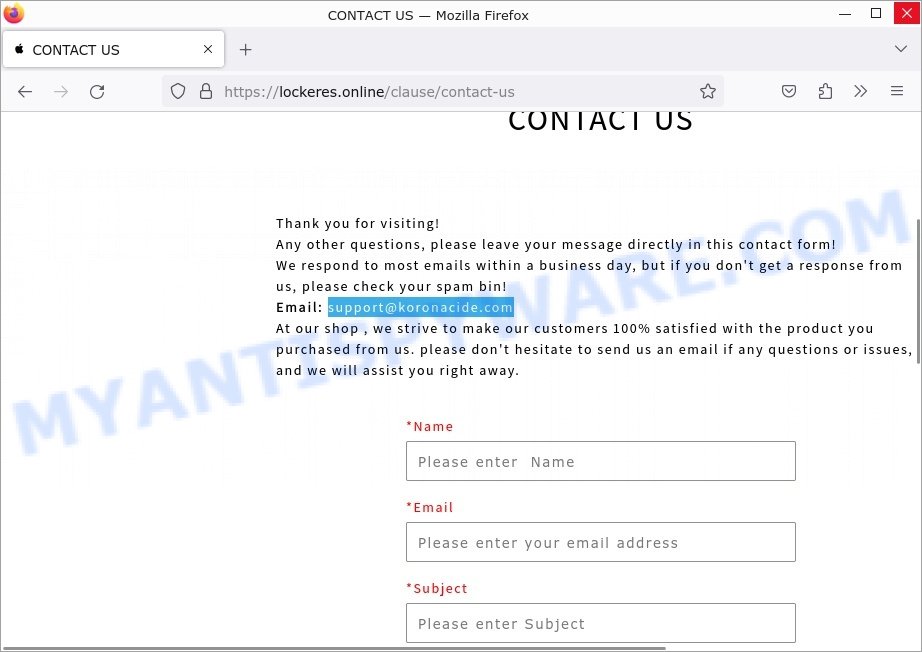Image resolution: width=922 pixels, height=652 pixels.
Task: Click the *Name field label
Action: [x=430, y=426]
